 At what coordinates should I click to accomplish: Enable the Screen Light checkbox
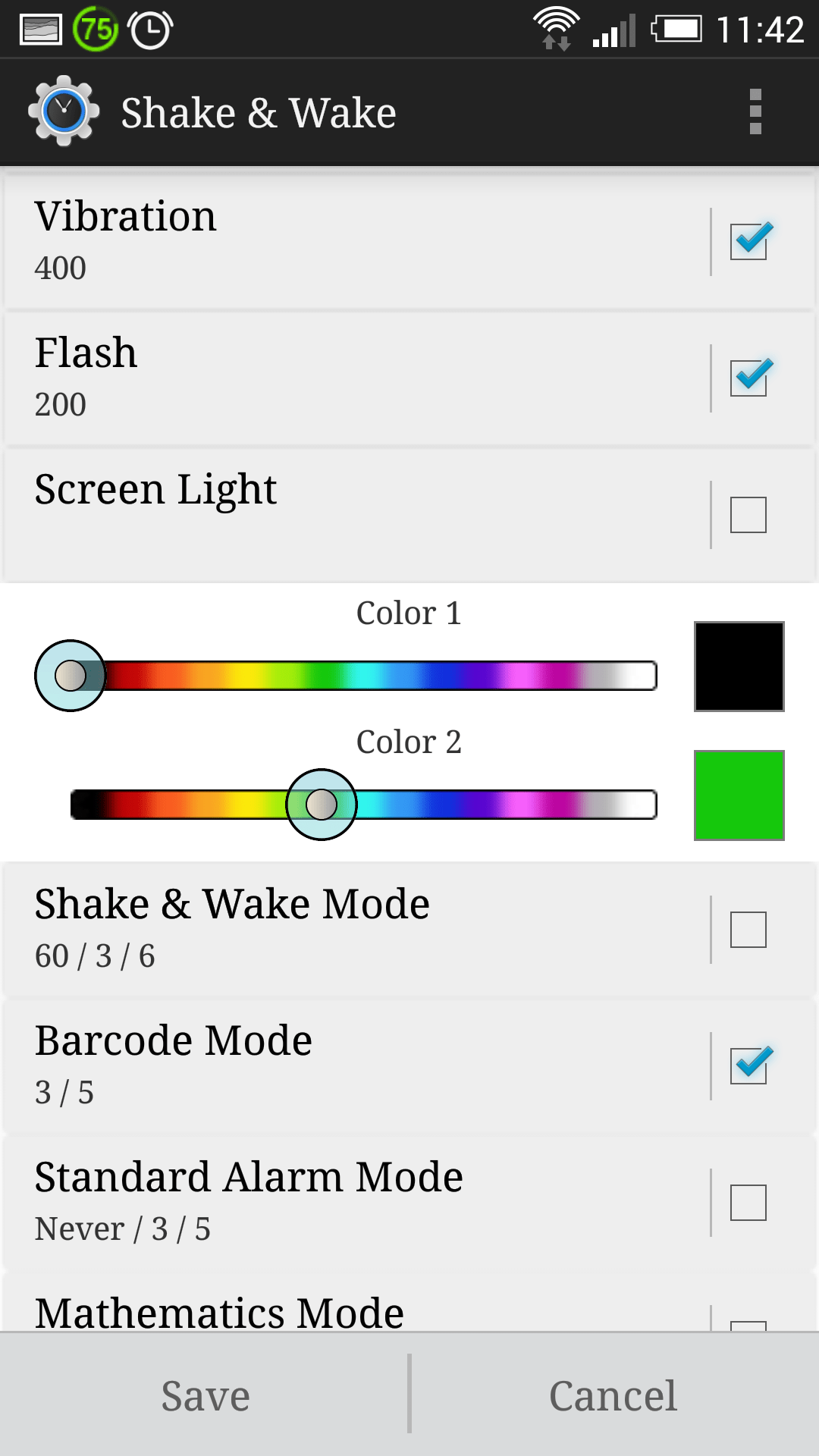[748, 515]
